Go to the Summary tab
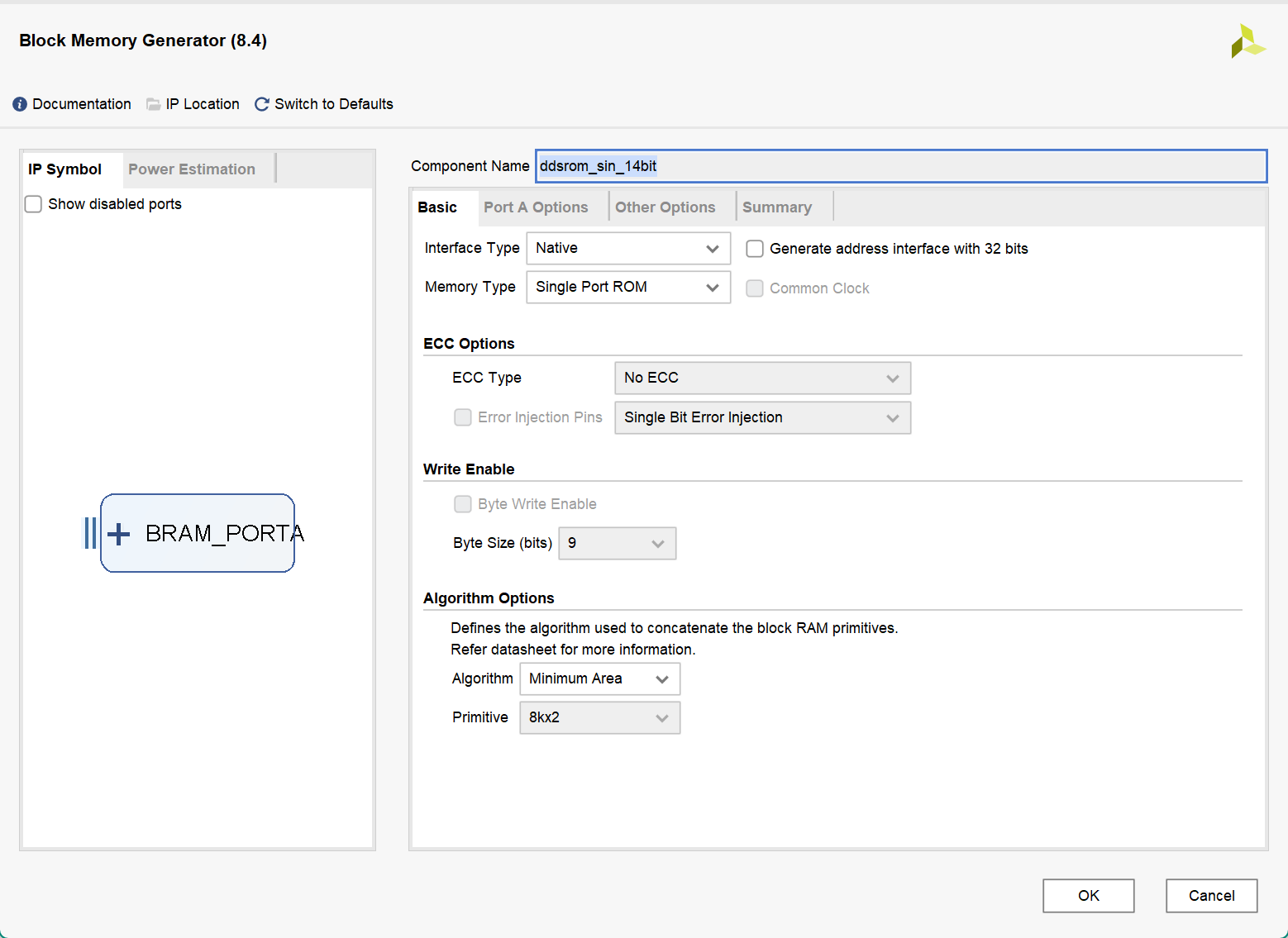 (776, 207)
